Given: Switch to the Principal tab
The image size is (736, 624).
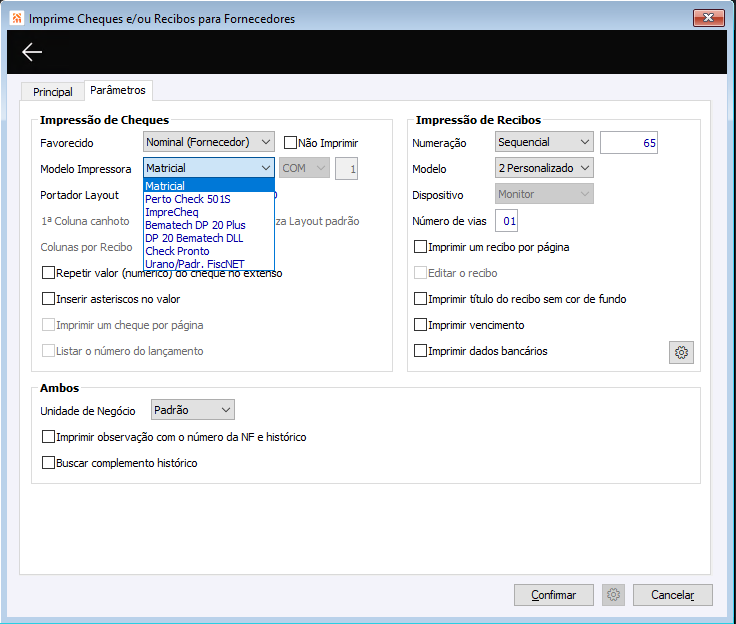Looking at the screenshot, I should point(53,92).
